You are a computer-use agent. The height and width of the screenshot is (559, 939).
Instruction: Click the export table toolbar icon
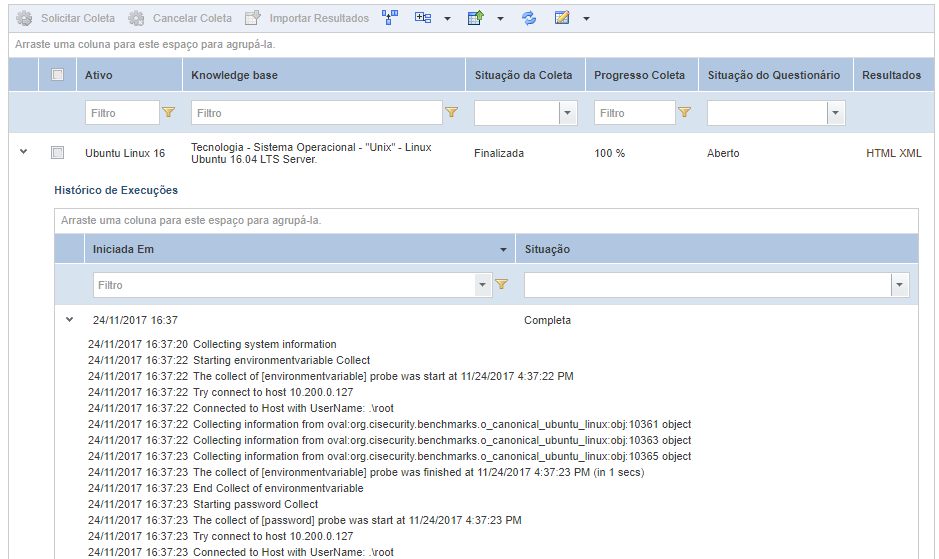[475, 18]
